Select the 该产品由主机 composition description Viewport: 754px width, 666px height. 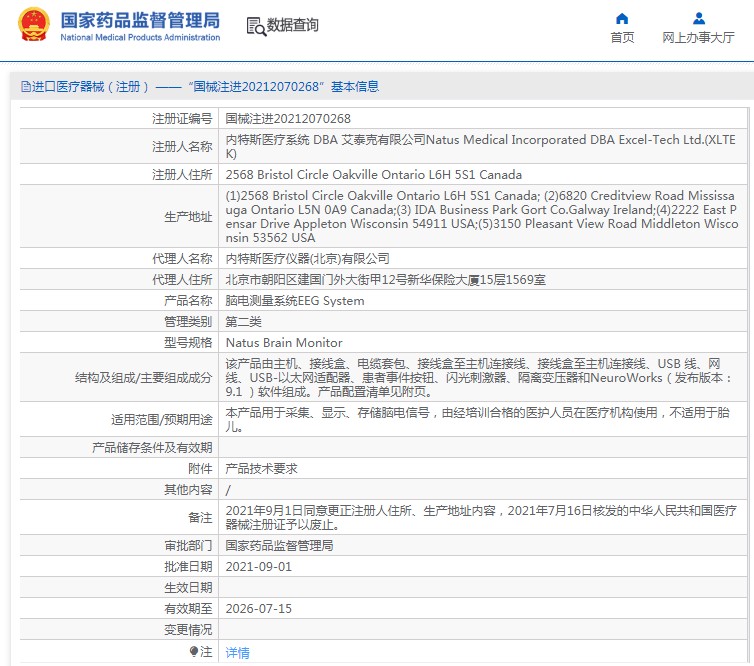pyautogui.click(x=479, y=378)
